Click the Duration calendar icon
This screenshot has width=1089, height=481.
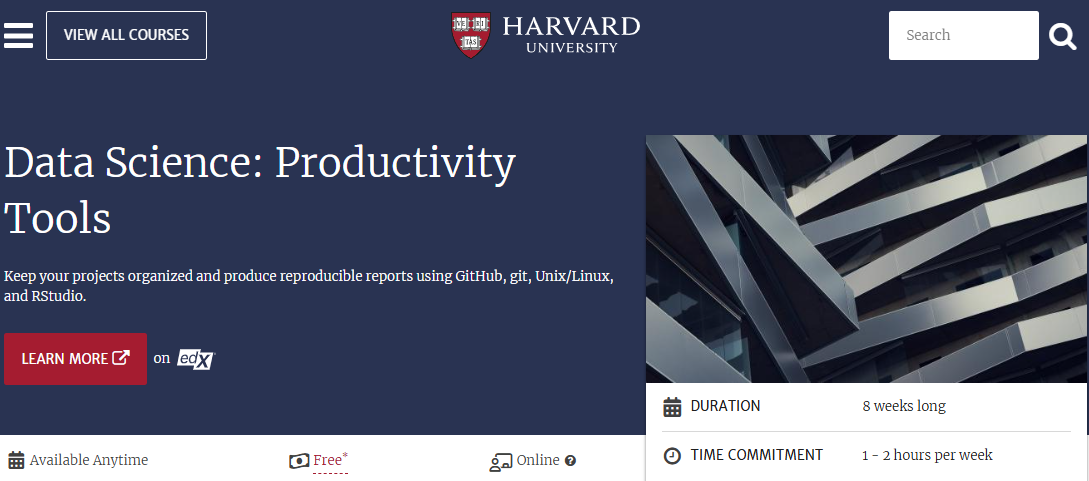(673, 407)
